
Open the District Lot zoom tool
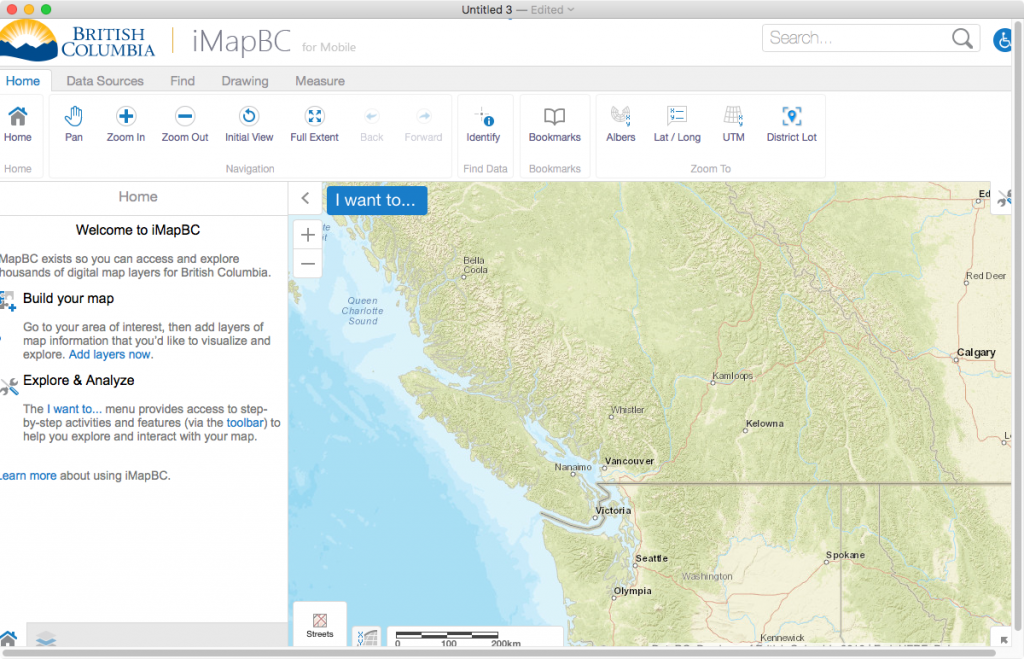(791, 124)
